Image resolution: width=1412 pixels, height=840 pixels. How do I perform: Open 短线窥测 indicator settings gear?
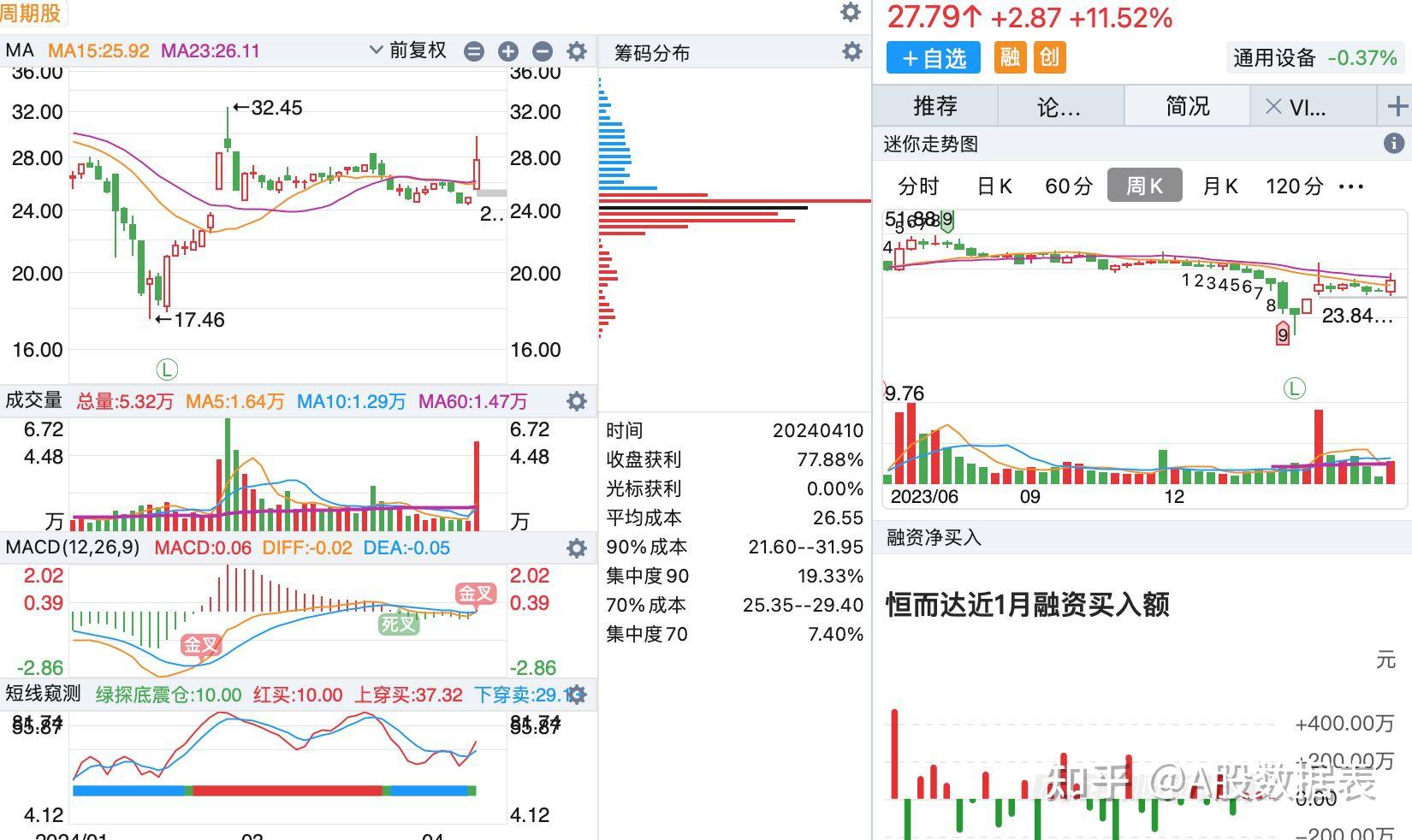click(578, 694)
